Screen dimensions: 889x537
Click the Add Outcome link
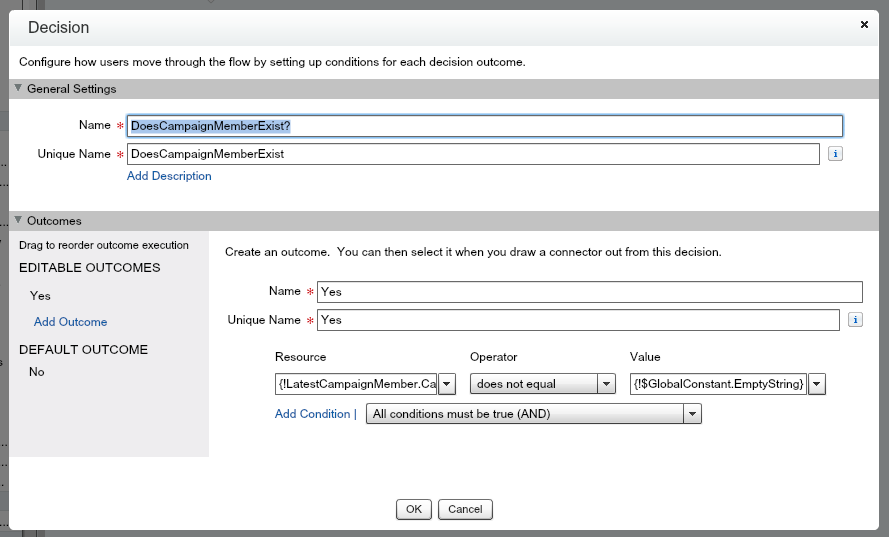70,322
